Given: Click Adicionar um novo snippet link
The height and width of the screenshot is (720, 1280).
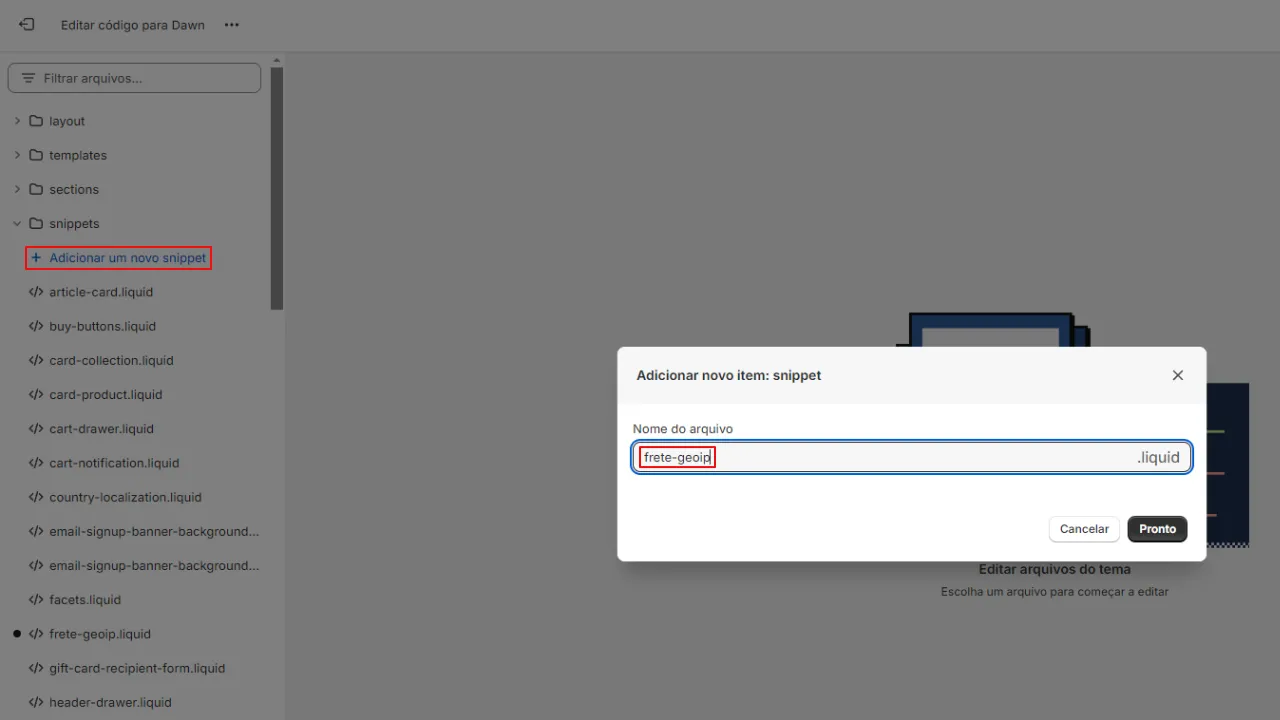Looking at the screenshot, I should click(128, 258).
